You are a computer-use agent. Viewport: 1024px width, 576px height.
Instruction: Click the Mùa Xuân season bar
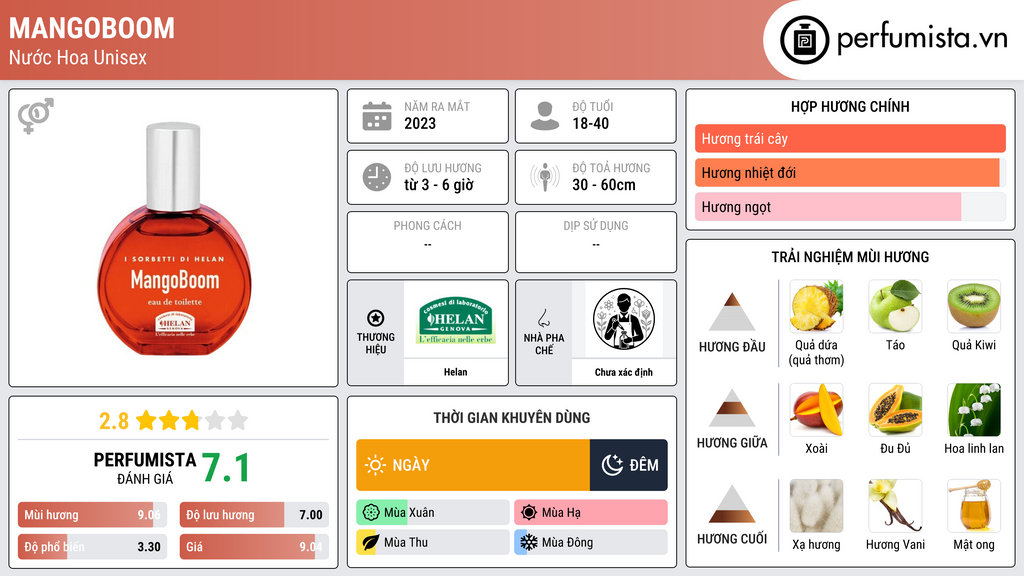pyautogui.click(x=433, y=513)
